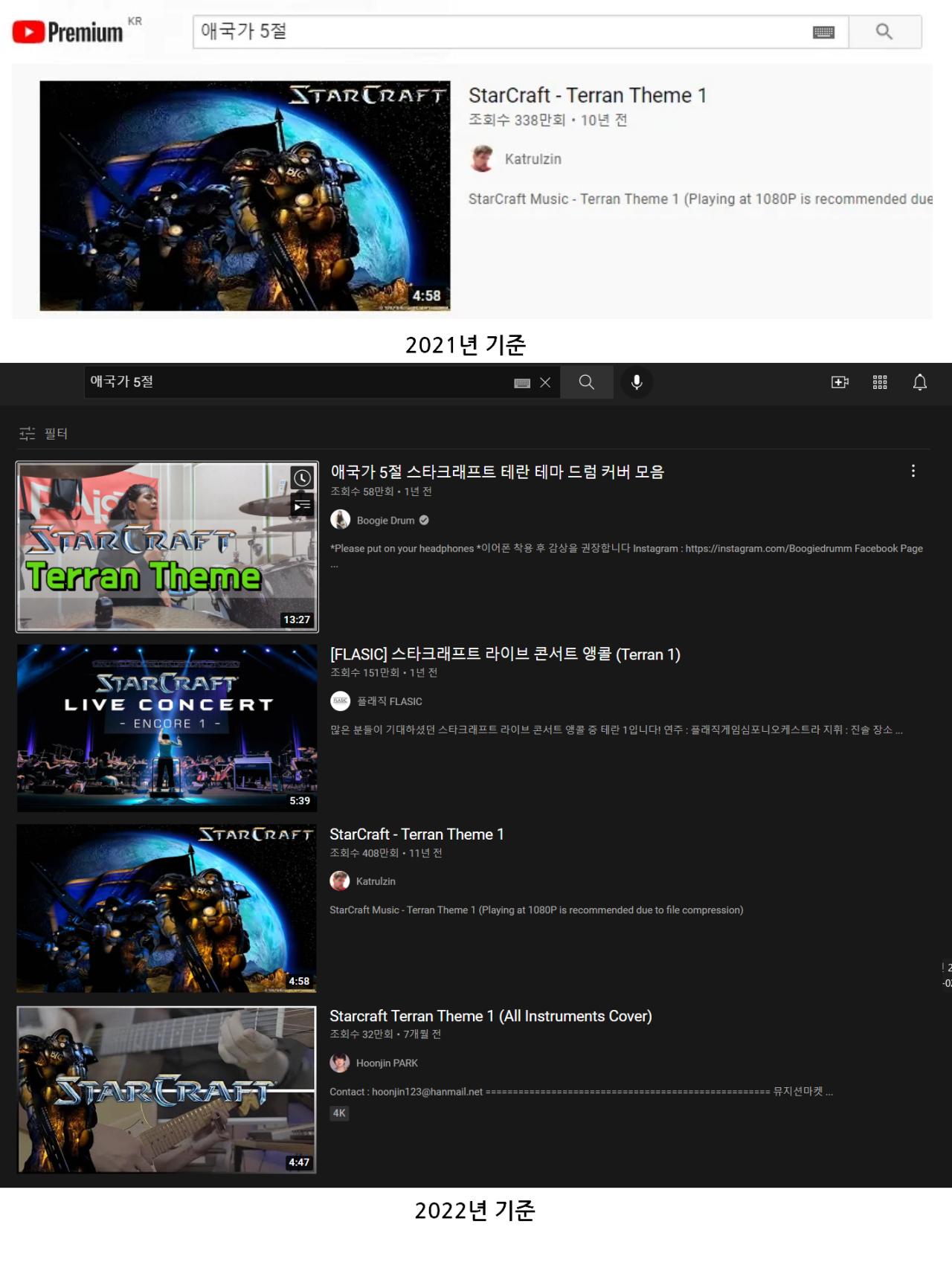Click view count text 조회수 58만회 • 1년 전
The image size is (952, 1265).
pos(381,492)
